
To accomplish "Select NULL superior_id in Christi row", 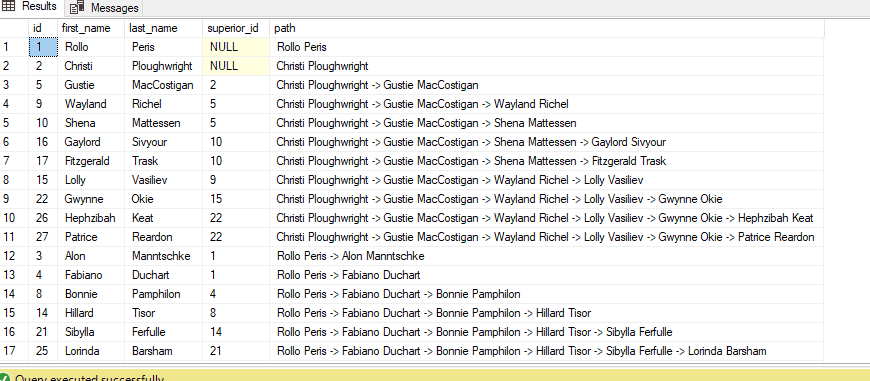I will (236, 66).
